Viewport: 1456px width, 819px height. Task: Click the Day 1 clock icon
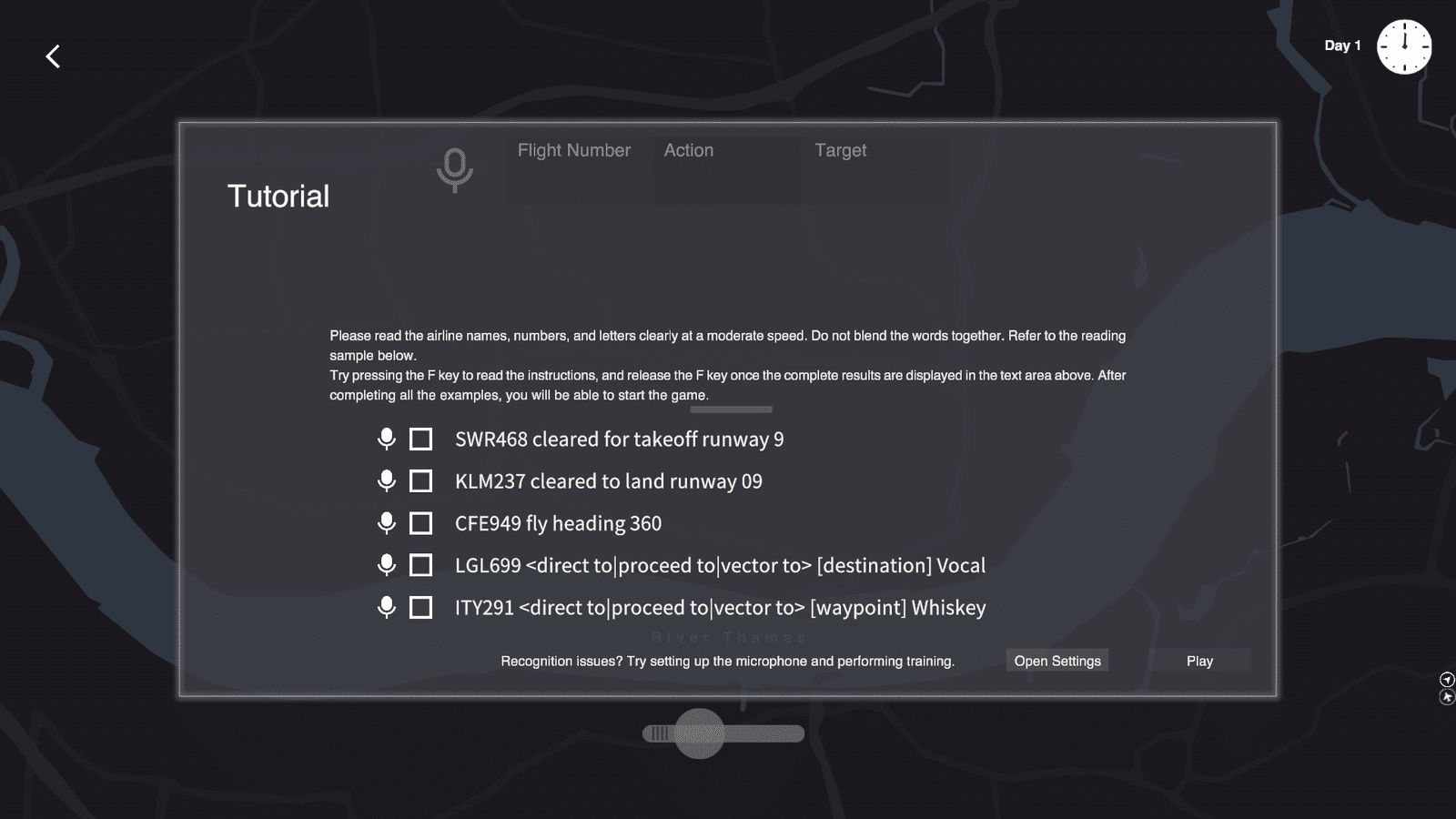pos(1404,46)
